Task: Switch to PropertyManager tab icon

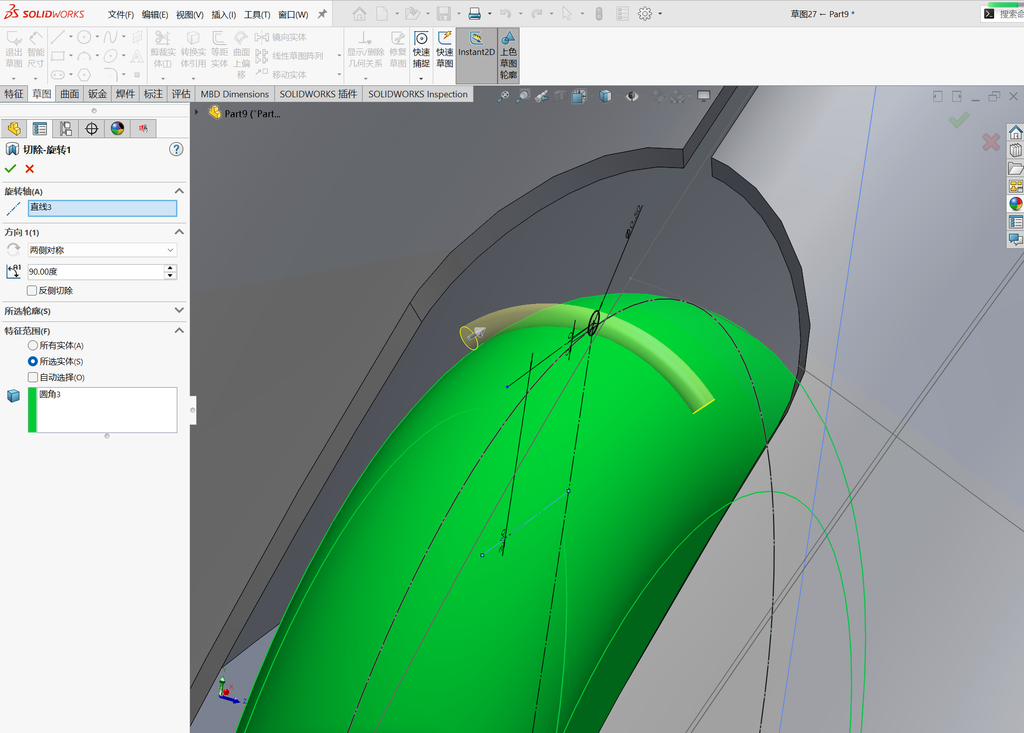Action: pyautogui.click(x=40, y=129)
